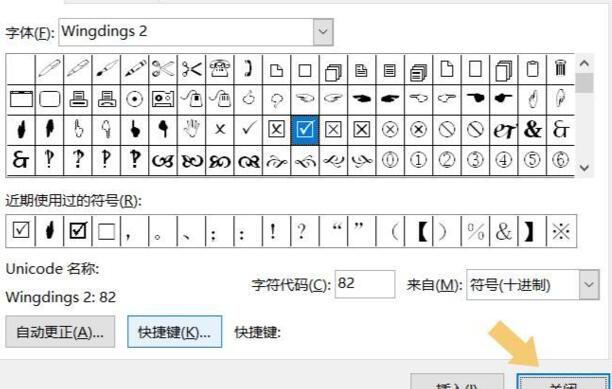Select the percent sign in recent symbols
The width and height of the screenshot is (612, 389).
point(475,231)
